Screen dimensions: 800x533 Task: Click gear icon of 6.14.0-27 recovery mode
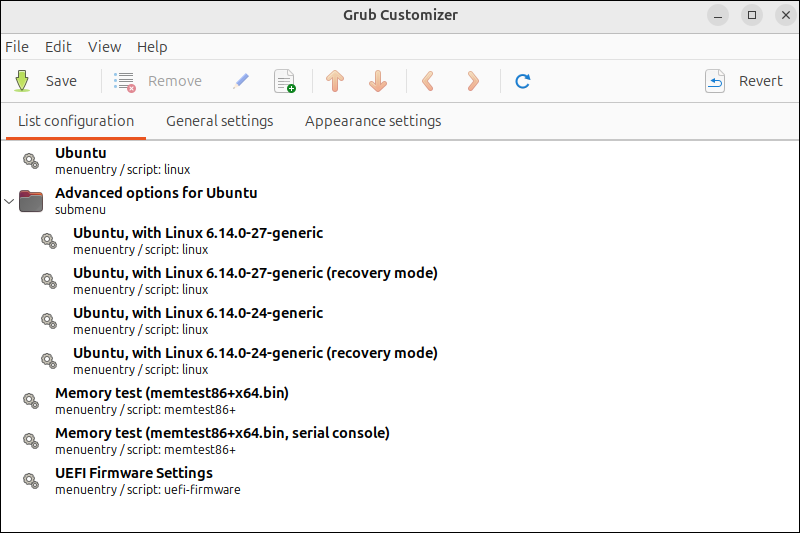coord(49,281)
